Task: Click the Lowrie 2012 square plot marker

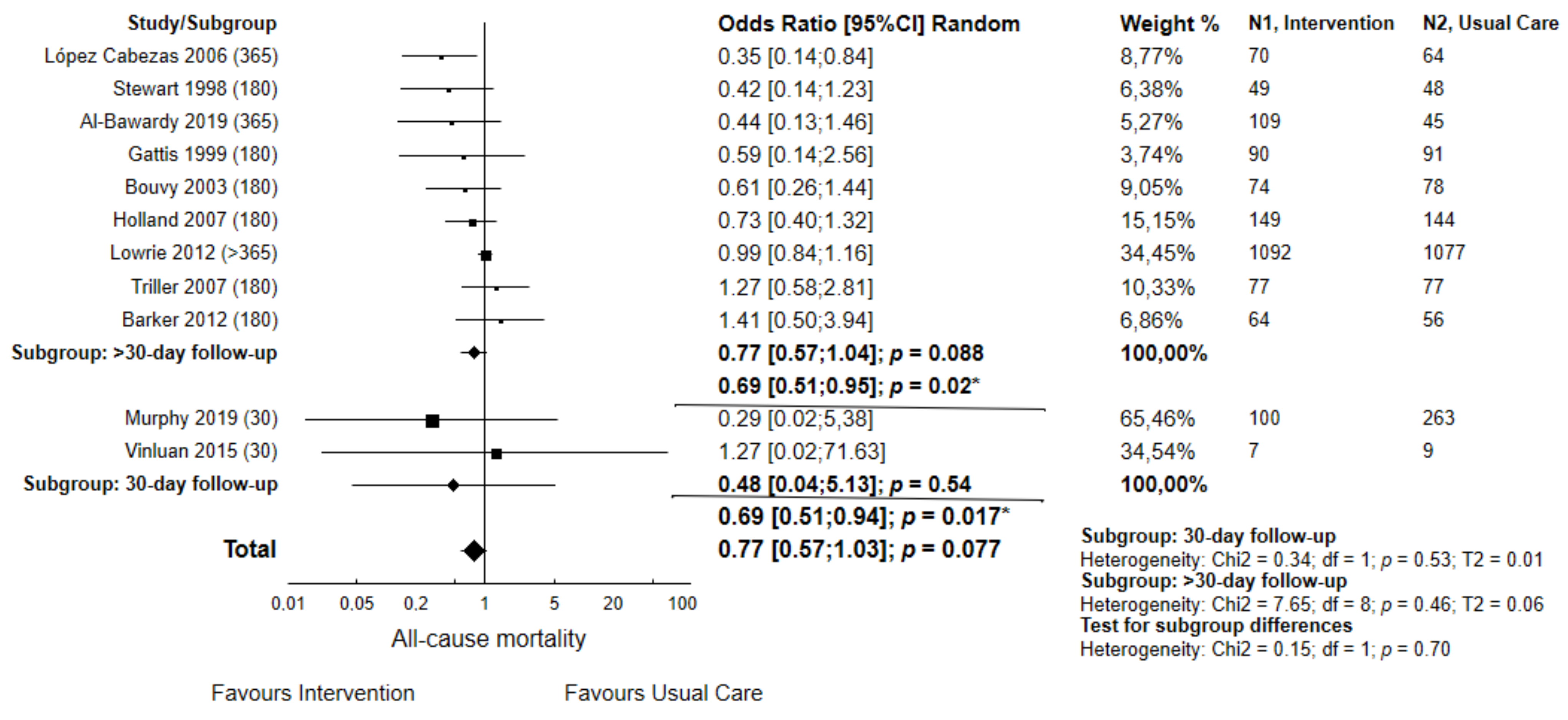Action: point(486,256)
